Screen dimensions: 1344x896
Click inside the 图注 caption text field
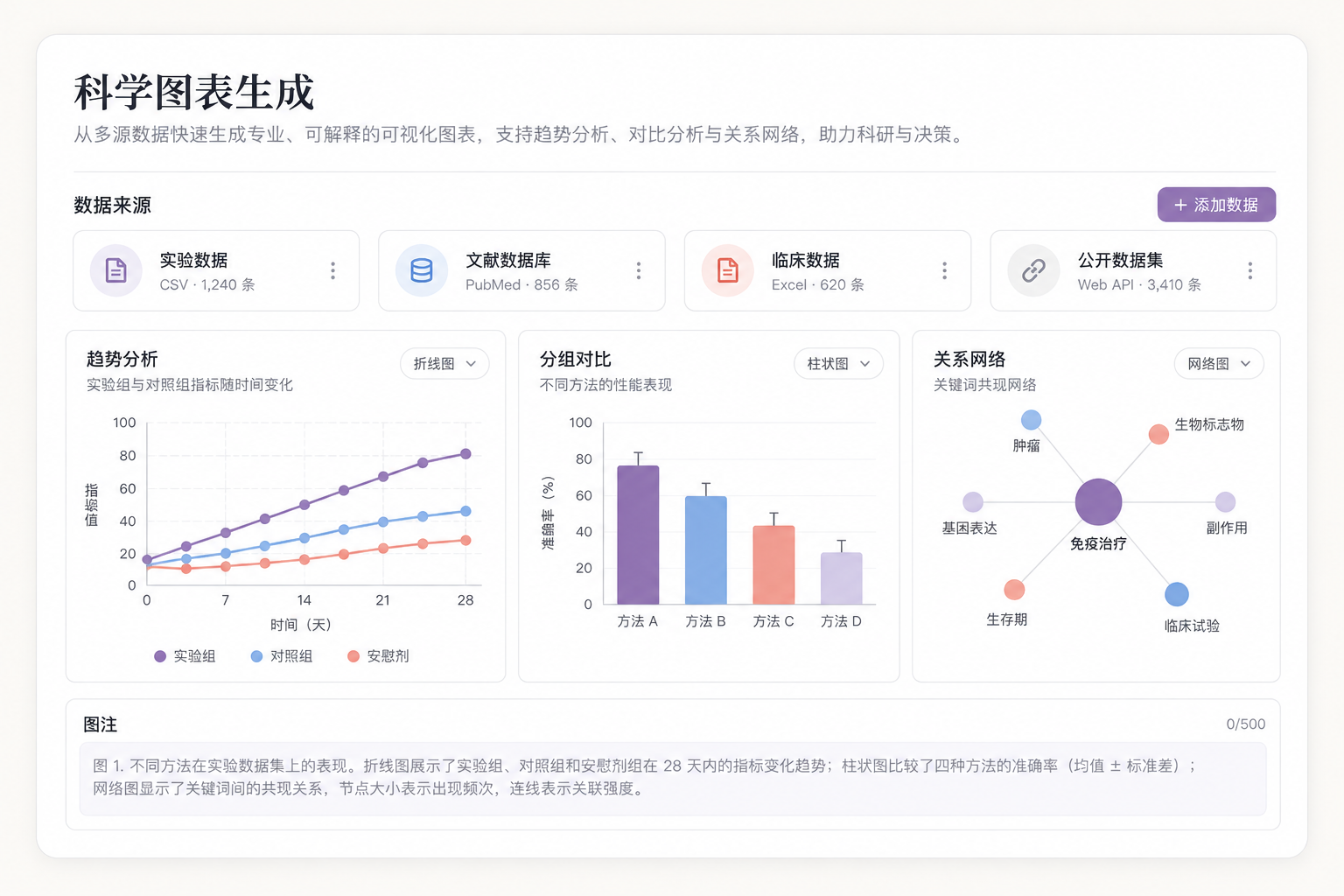672,778
